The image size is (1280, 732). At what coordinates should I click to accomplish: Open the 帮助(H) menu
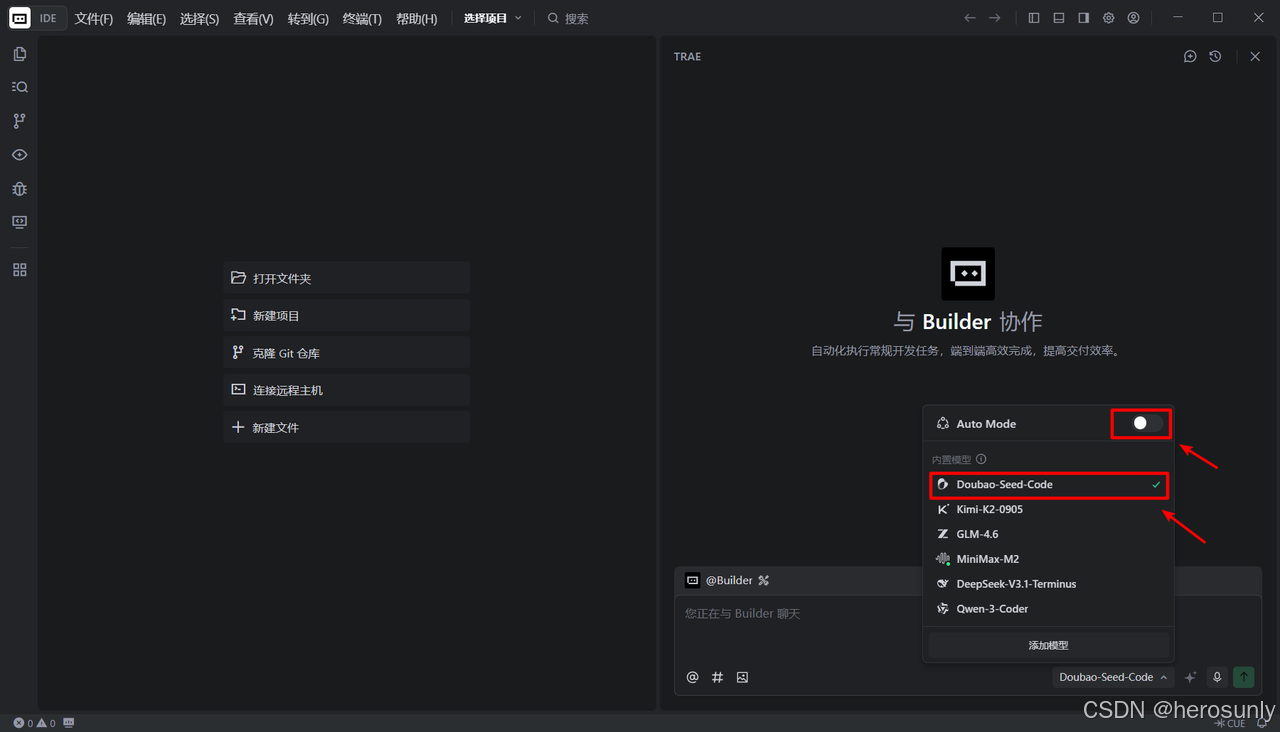point(416,18)
